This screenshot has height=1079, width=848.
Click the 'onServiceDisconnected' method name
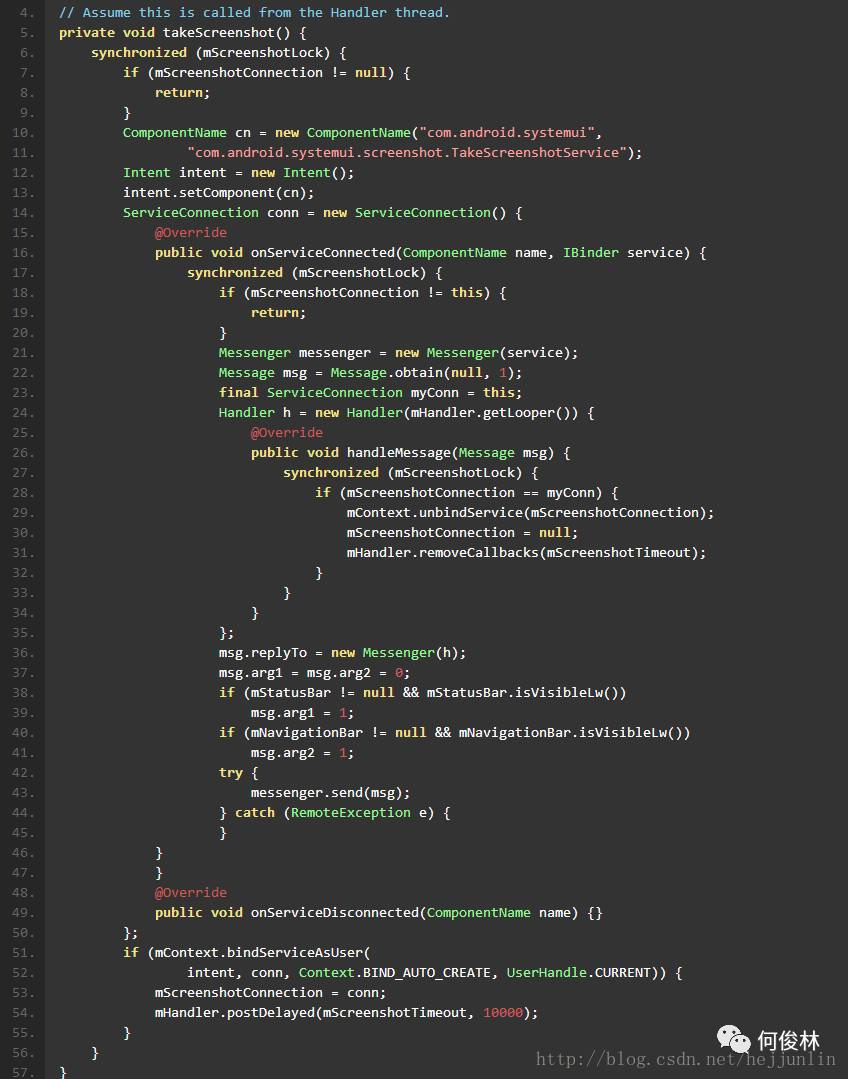pos(335,912)
